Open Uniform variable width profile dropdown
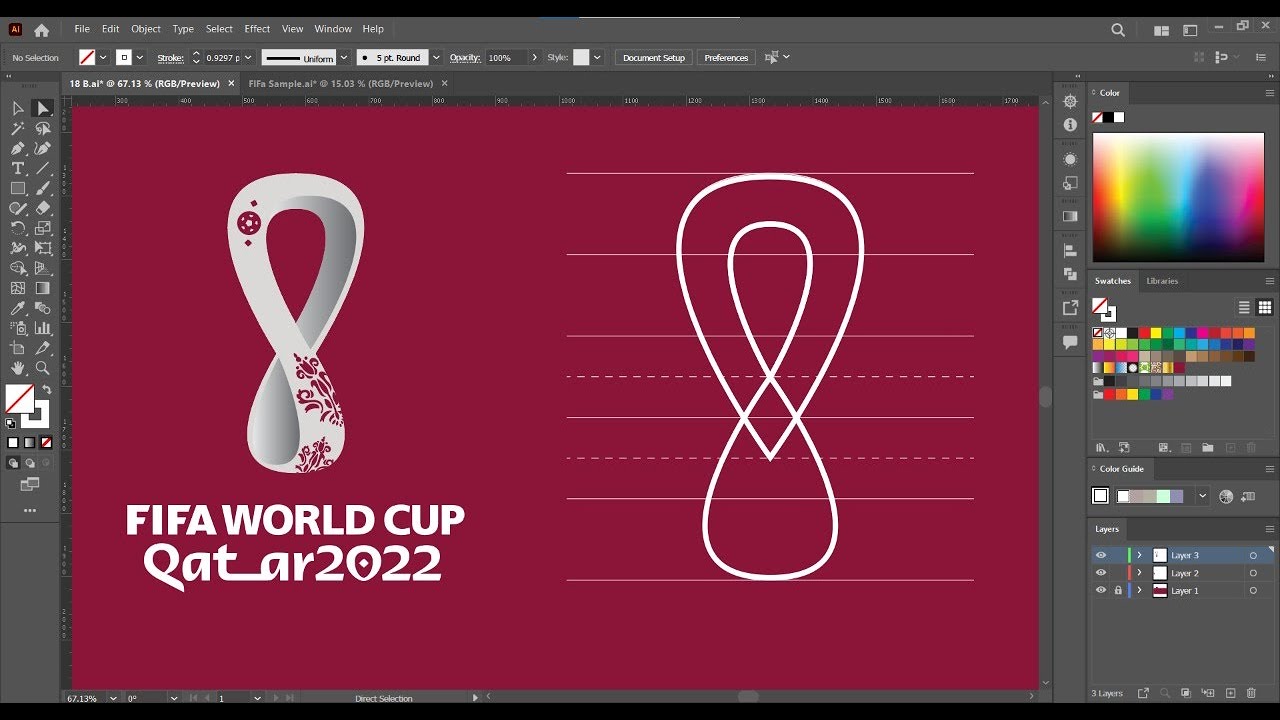Viewport: 1280px width, 720px height. 344,58
